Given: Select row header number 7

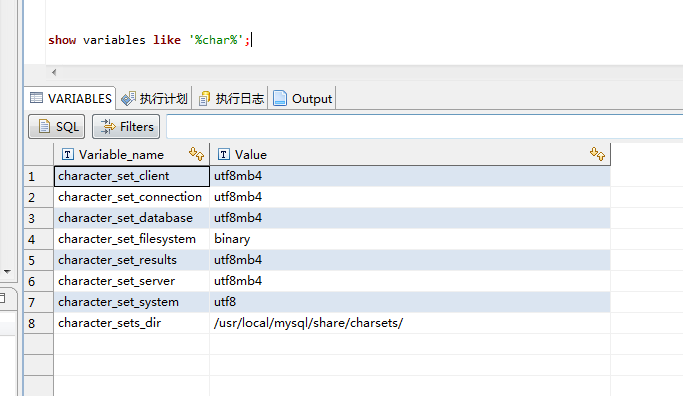Looking at the screenshot, I should 39,302.
